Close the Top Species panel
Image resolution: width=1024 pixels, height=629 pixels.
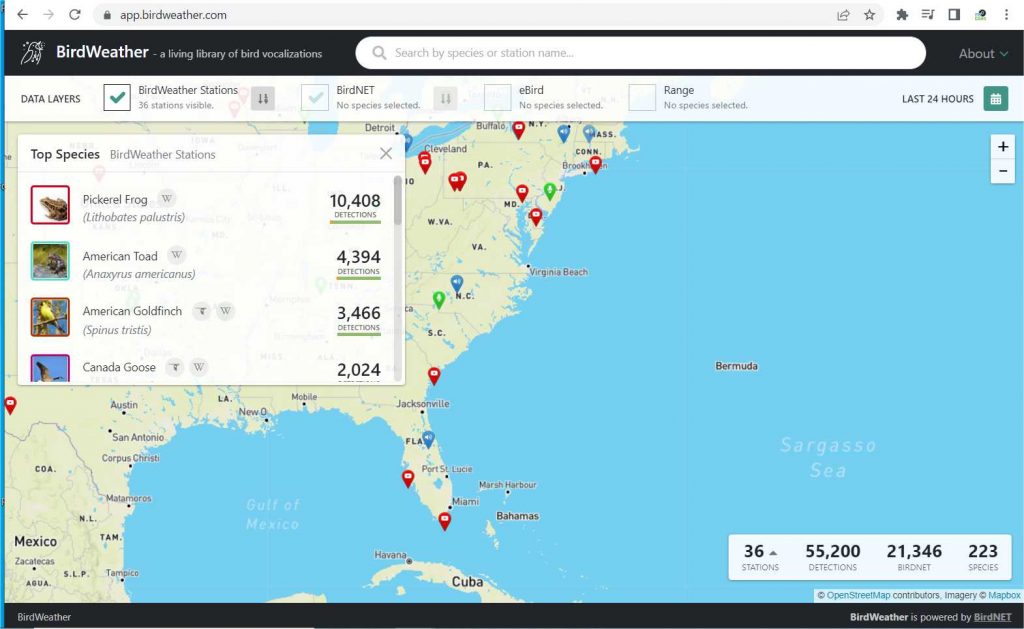click(386, 153)
